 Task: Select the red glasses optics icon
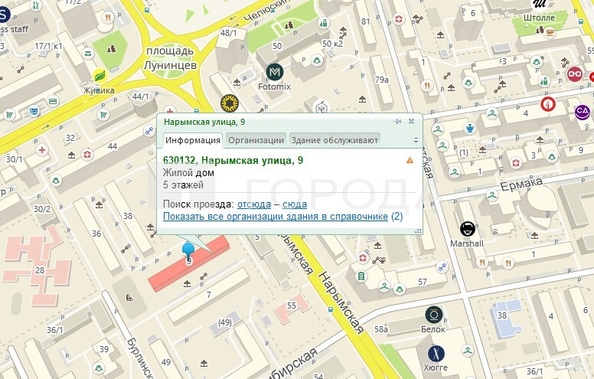pos(575,73)
